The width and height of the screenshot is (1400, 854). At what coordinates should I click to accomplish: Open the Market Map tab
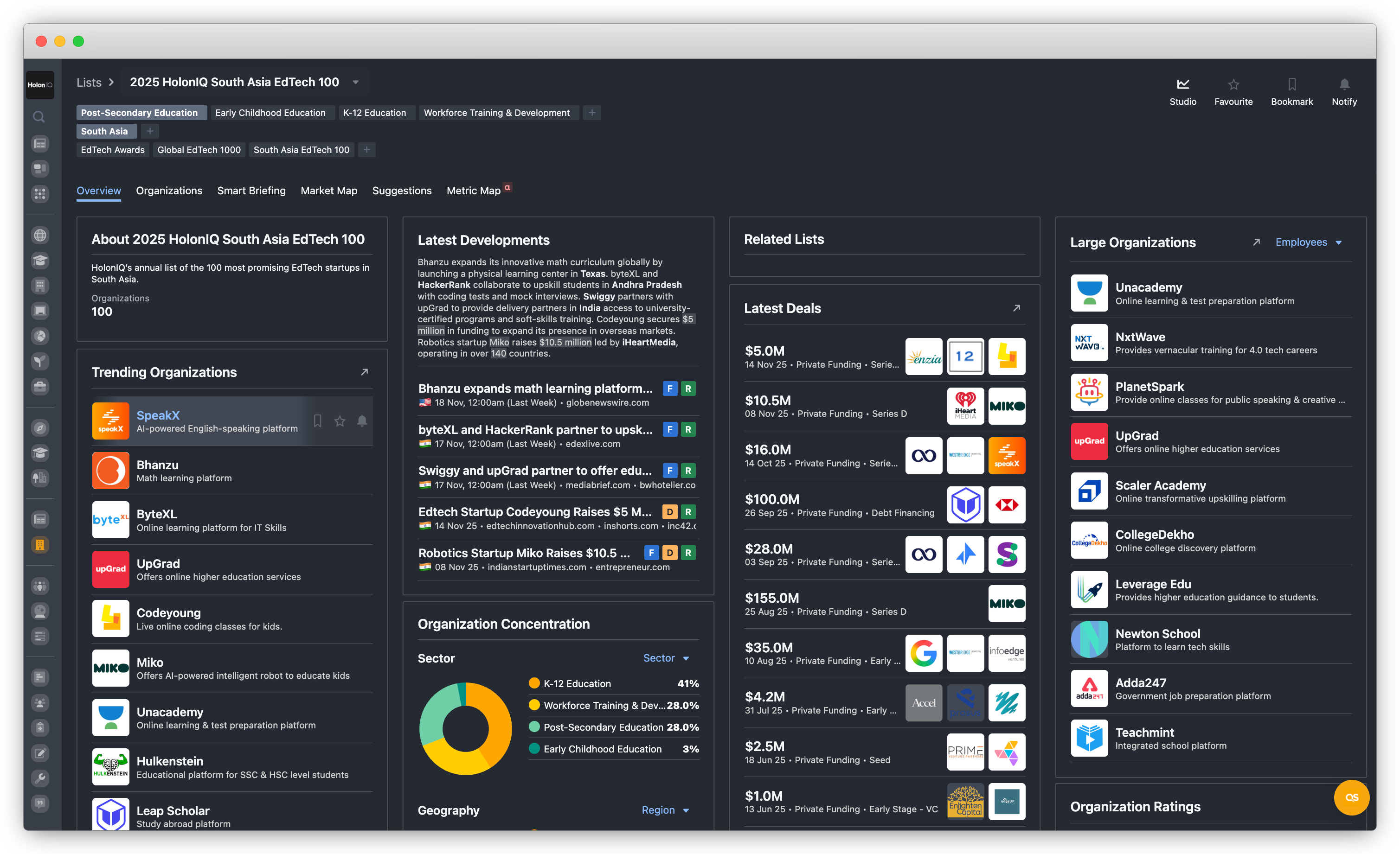pyautogui.click(x=328, y=191)
